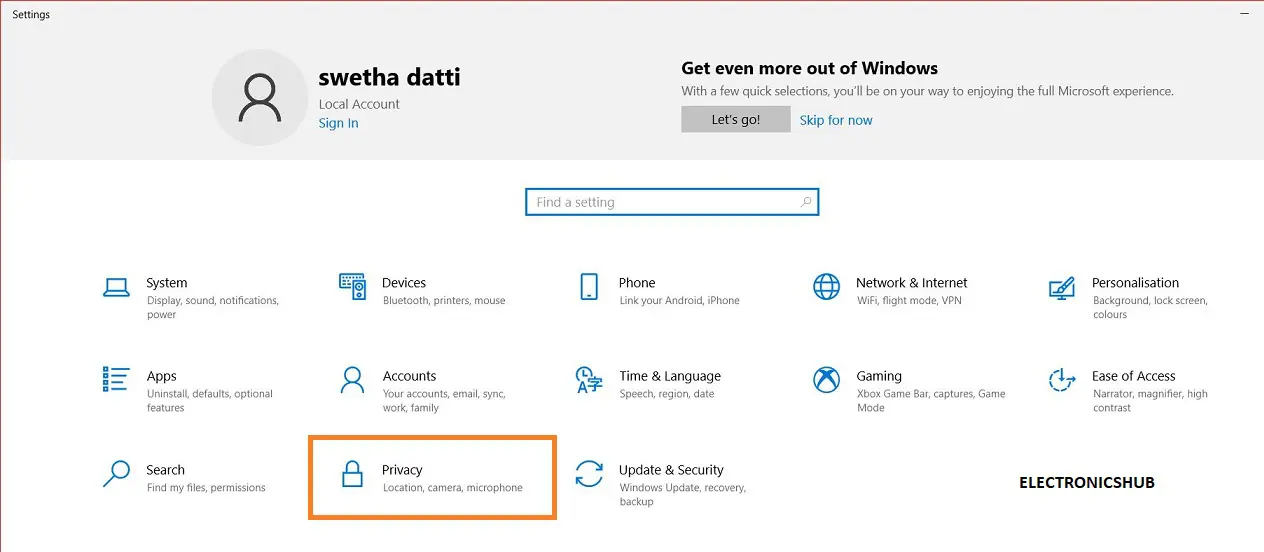Focus the Find a setting search box

click(660, 202)
